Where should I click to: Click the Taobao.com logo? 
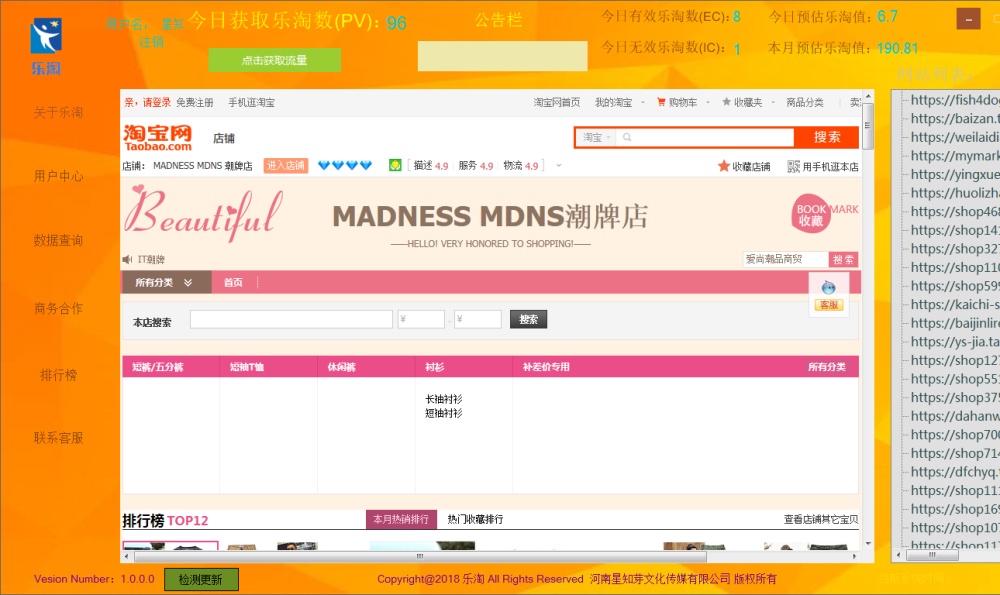[158, 138]
